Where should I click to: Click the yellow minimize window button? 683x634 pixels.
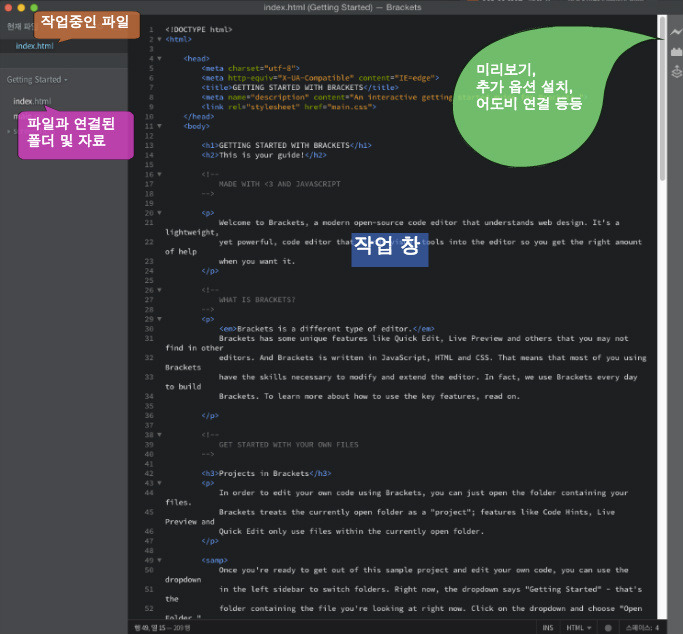(x=21, y=7)
